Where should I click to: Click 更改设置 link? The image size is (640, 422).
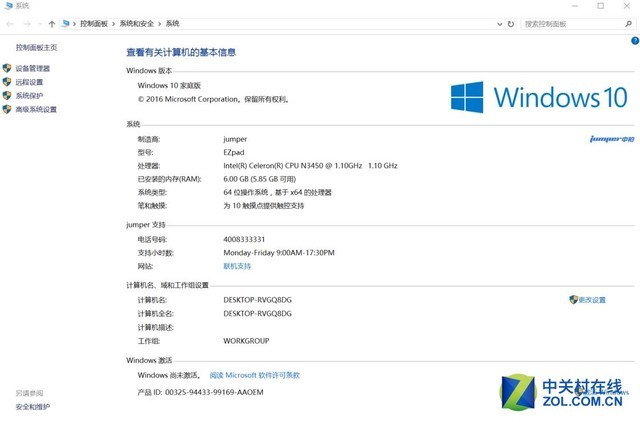[592, 300]
